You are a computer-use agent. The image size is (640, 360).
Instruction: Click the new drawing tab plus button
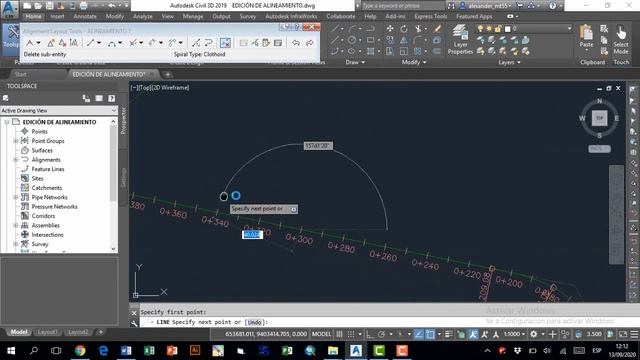pyautogui.click(x=167, y=74)
